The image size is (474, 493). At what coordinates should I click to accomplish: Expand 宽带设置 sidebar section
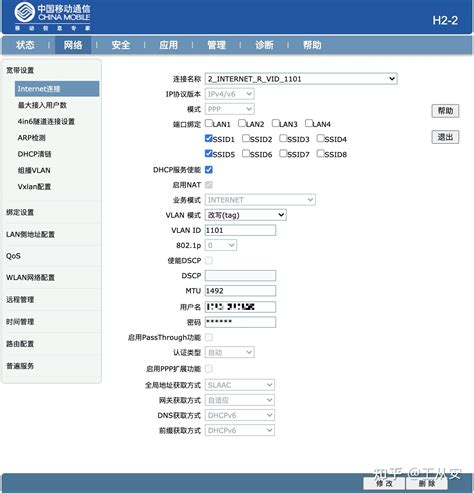tap(20, 70)
